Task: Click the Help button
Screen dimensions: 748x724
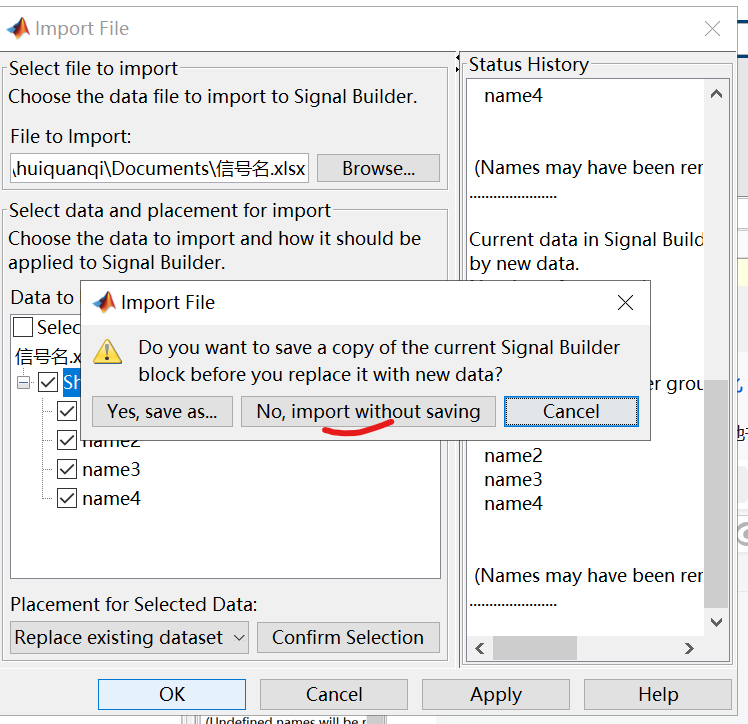Action: point(658,694)
